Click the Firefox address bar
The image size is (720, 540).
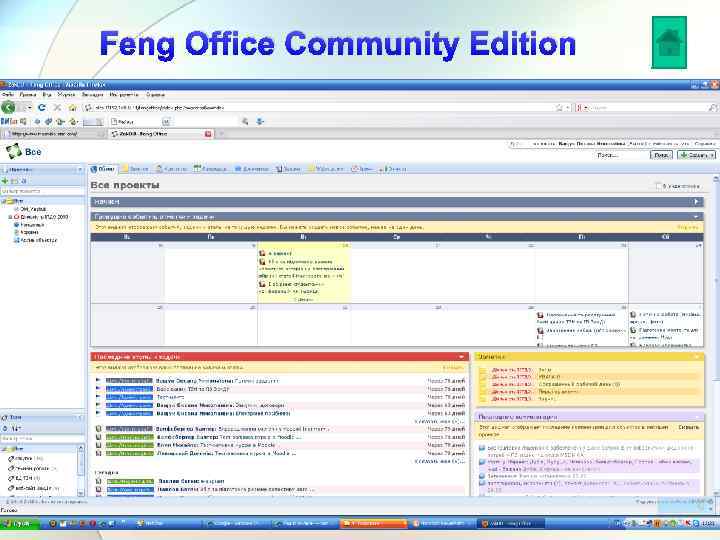317,107
